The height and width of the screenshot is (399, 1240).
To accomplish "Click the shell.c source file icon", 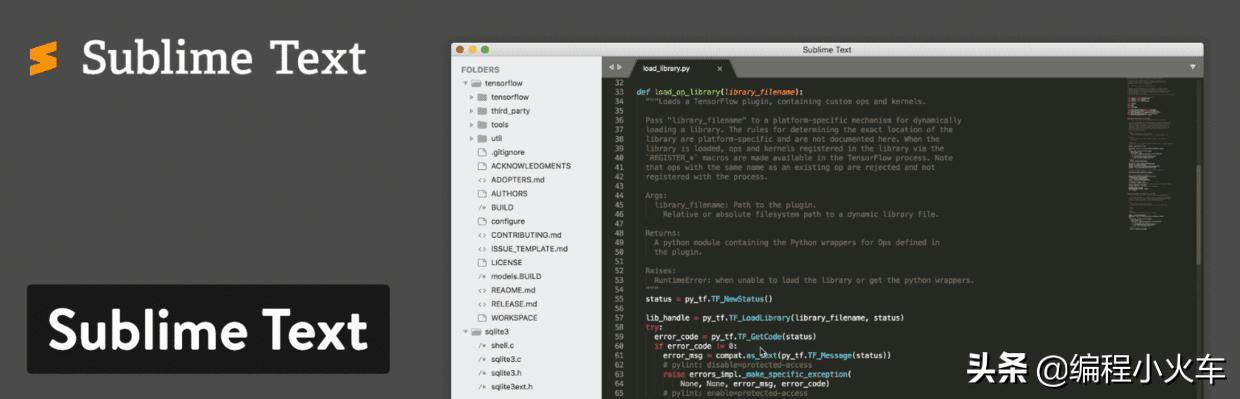I will (x=482, y=345).
